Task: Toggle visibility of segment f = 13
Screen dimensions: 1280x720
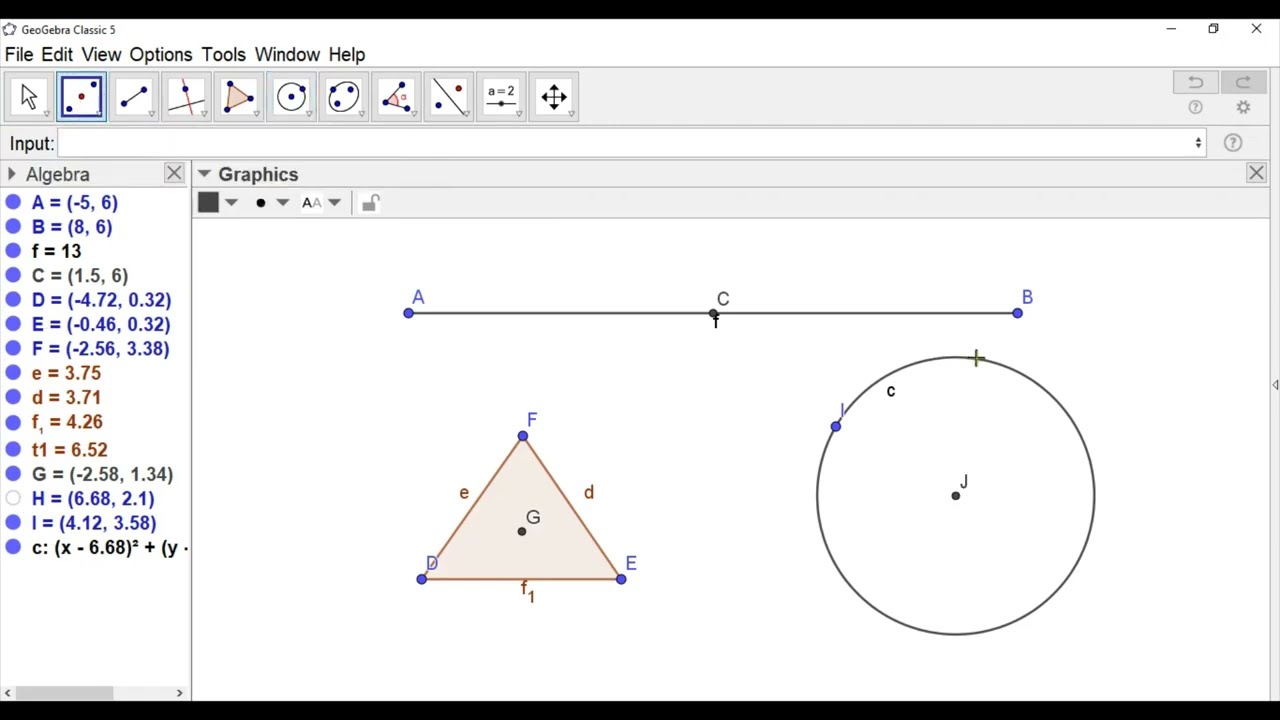Action: [x=13, y=251]
